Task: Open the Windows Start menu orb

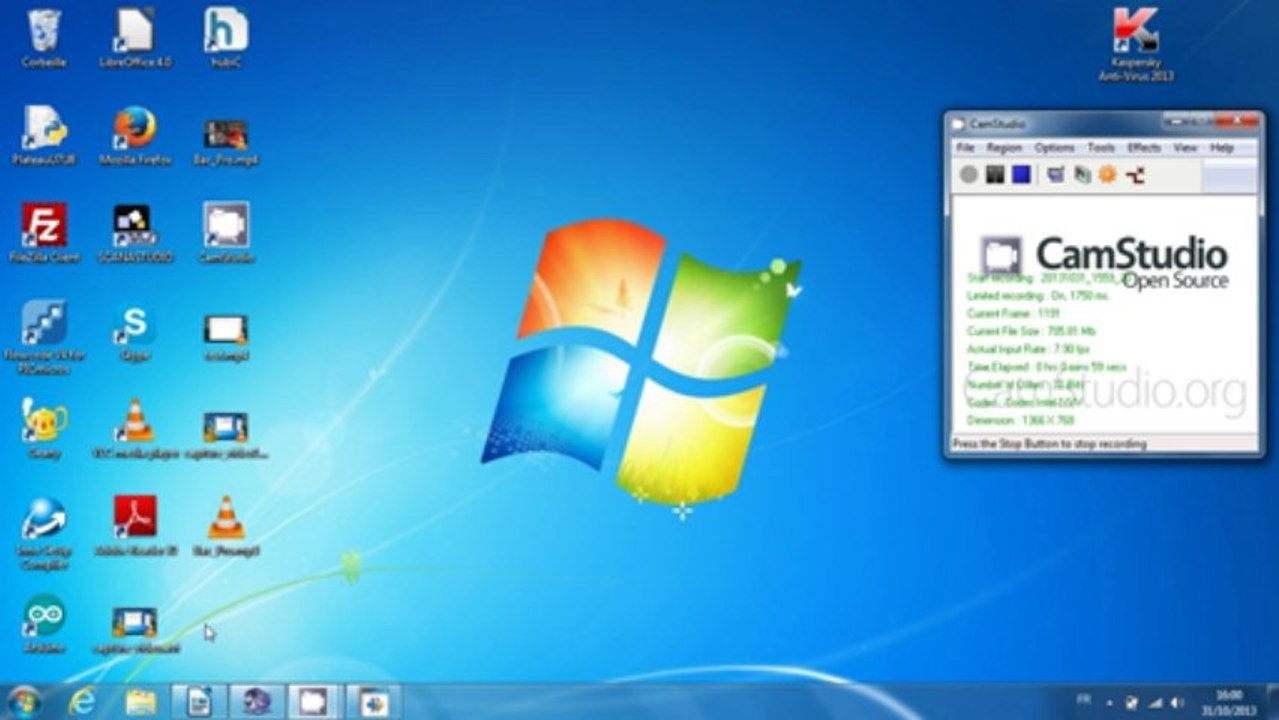Action: pyautogui.click(x=23, y=701)
